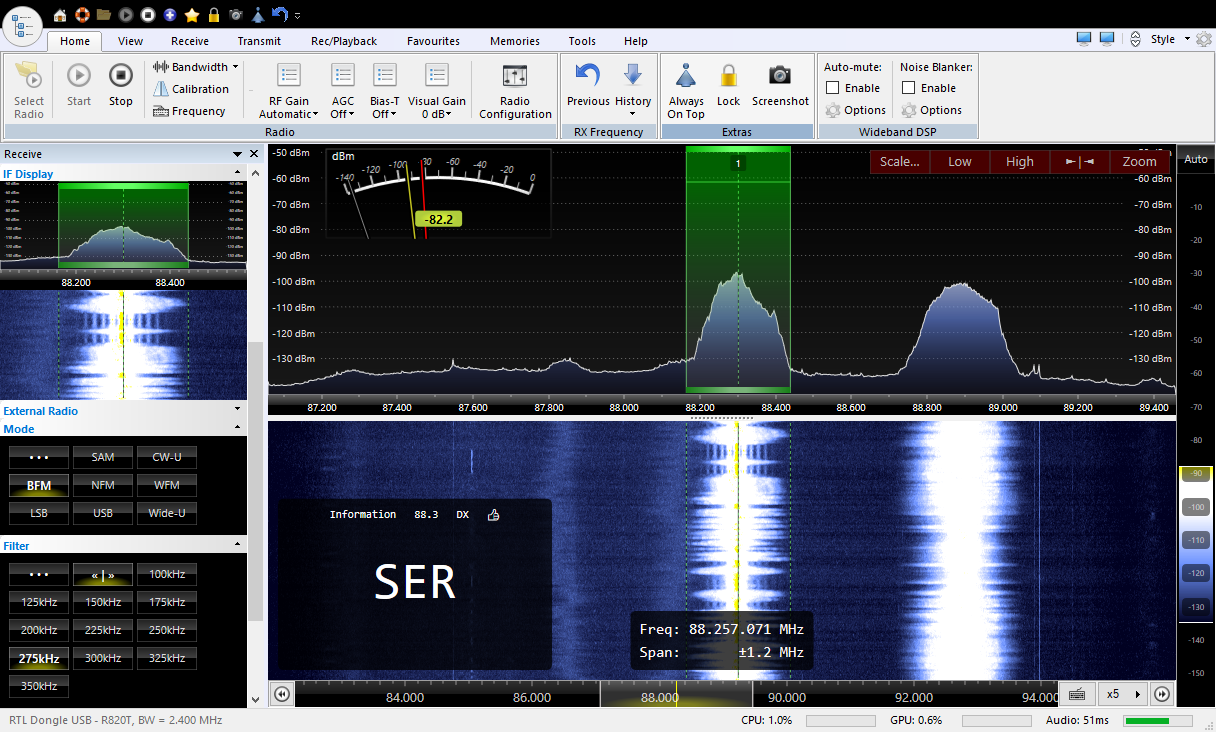Click the undo arrow icon in title bar
Screen dimensions: 1216x732
(x=279, y=15)
